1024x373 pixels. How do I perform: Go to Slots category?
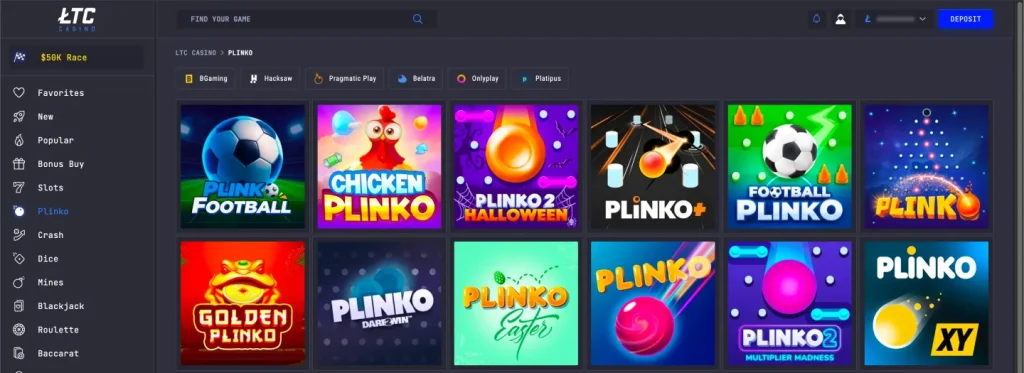click(x=51, y=187)
